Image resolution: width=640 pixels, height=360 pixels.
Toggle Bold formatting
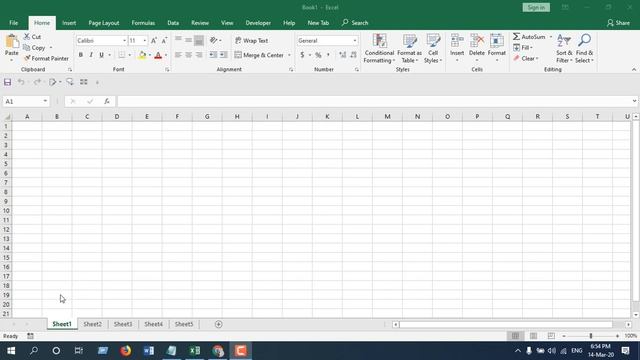coord(80,55)
